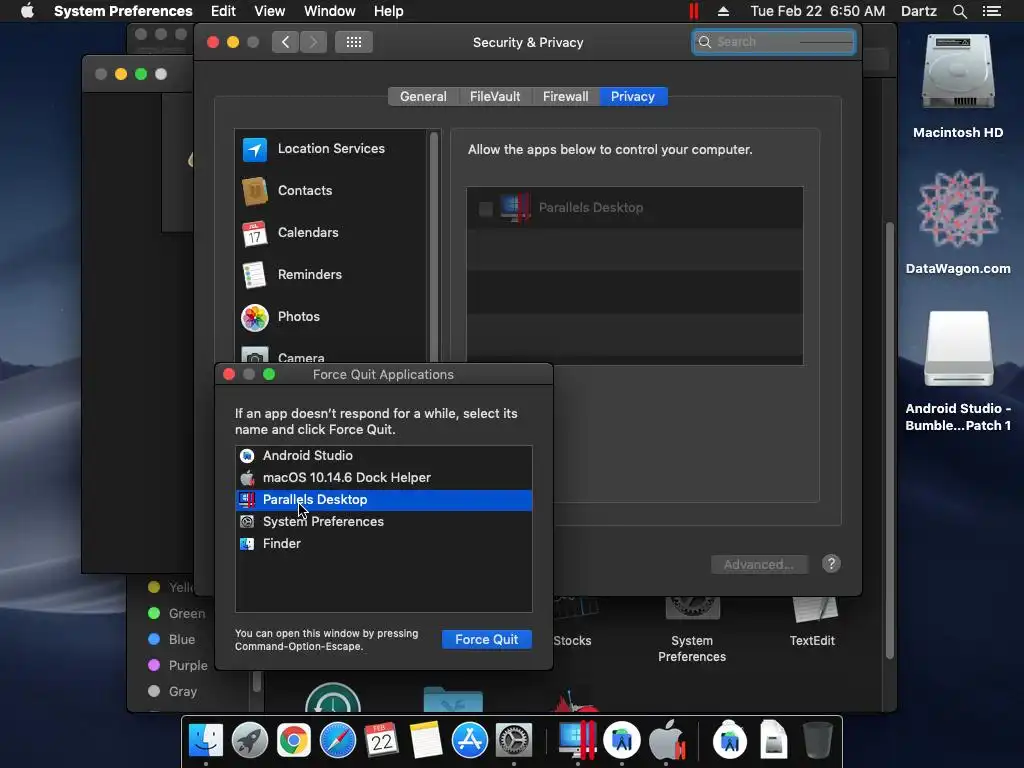Click the Parallels red bars menu bar icon
This screenshot has width=1024, height=768.
tap(694, 11)
